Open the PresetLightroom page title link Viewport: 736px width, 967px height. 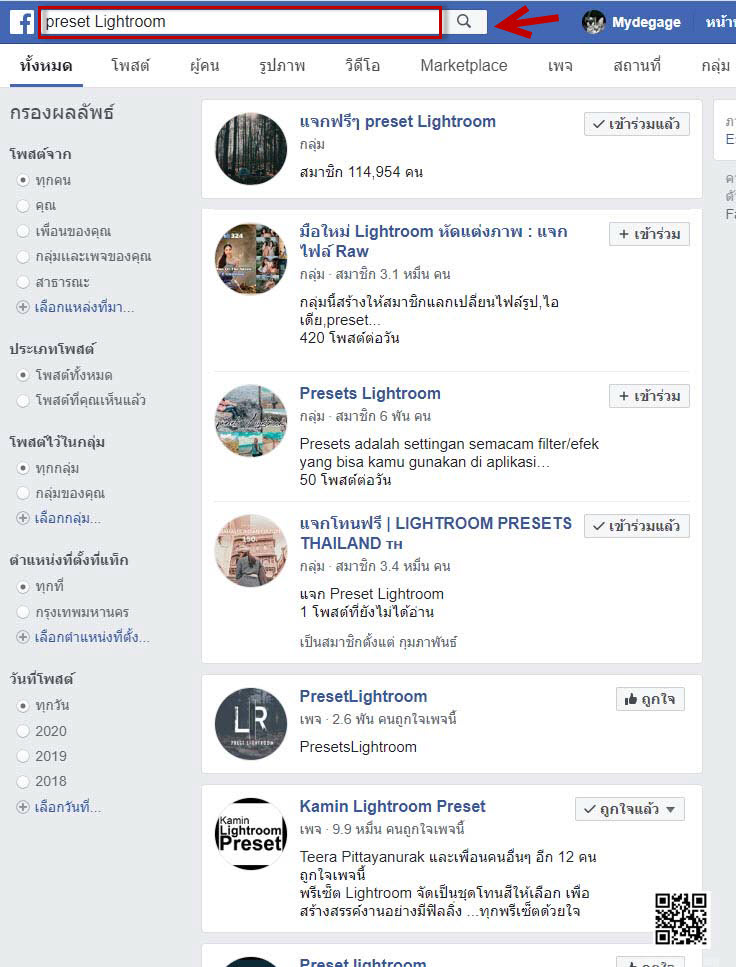363,696
